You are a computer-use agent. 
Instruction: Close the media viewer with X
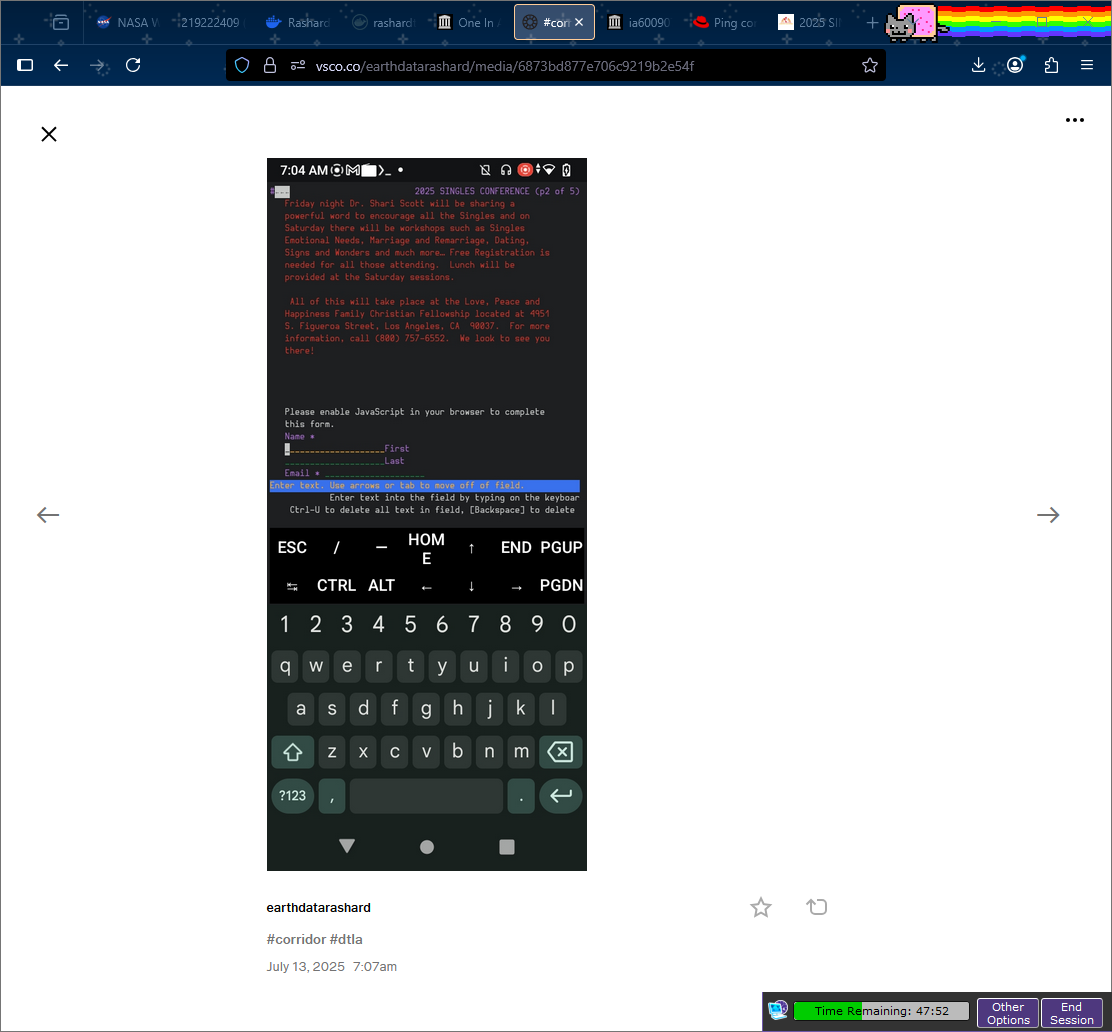pos(49,134)
